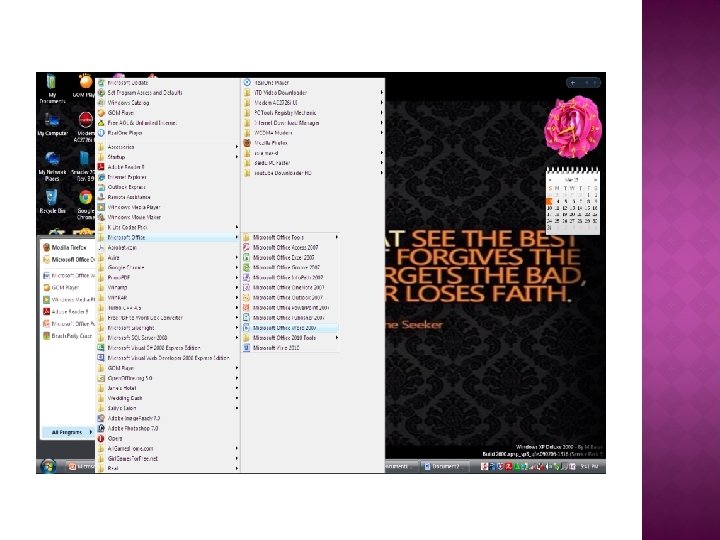
Task: Click the Windows Catalog program icon
Action: pyautogui.click(x=101, y=102)
